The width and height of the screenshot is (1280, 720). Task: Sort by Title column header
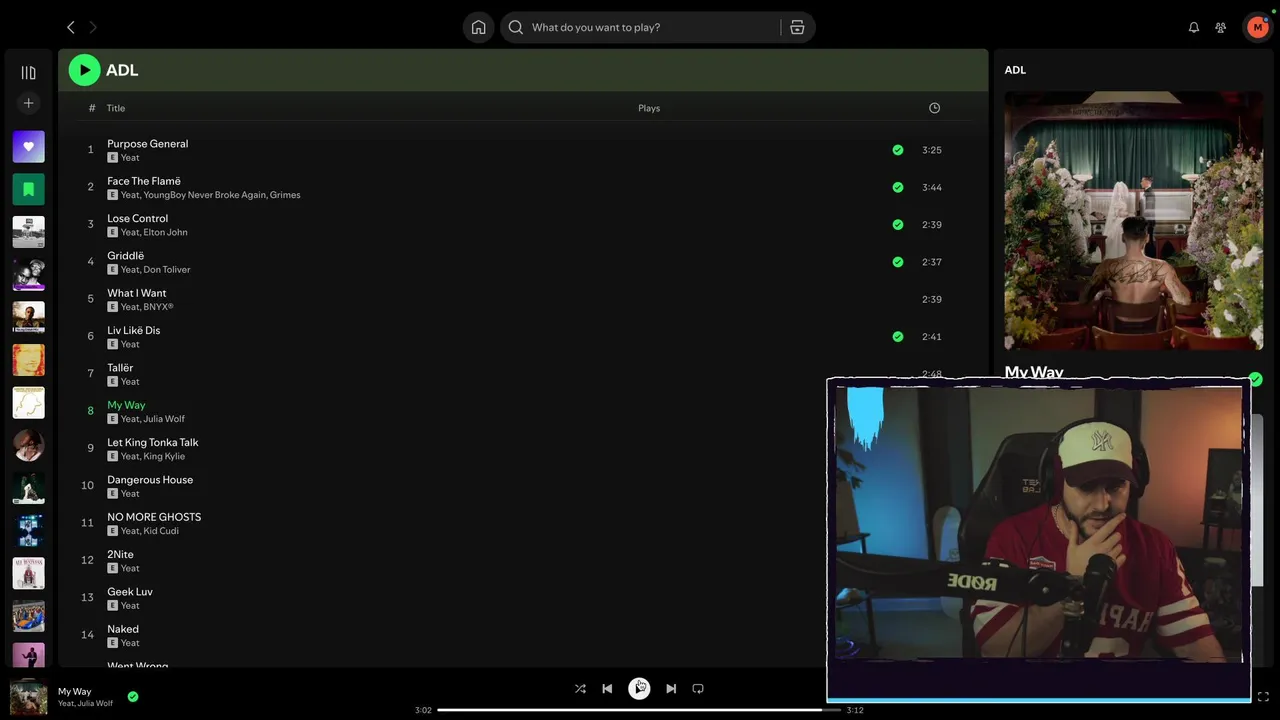click(x=116, y=108)
